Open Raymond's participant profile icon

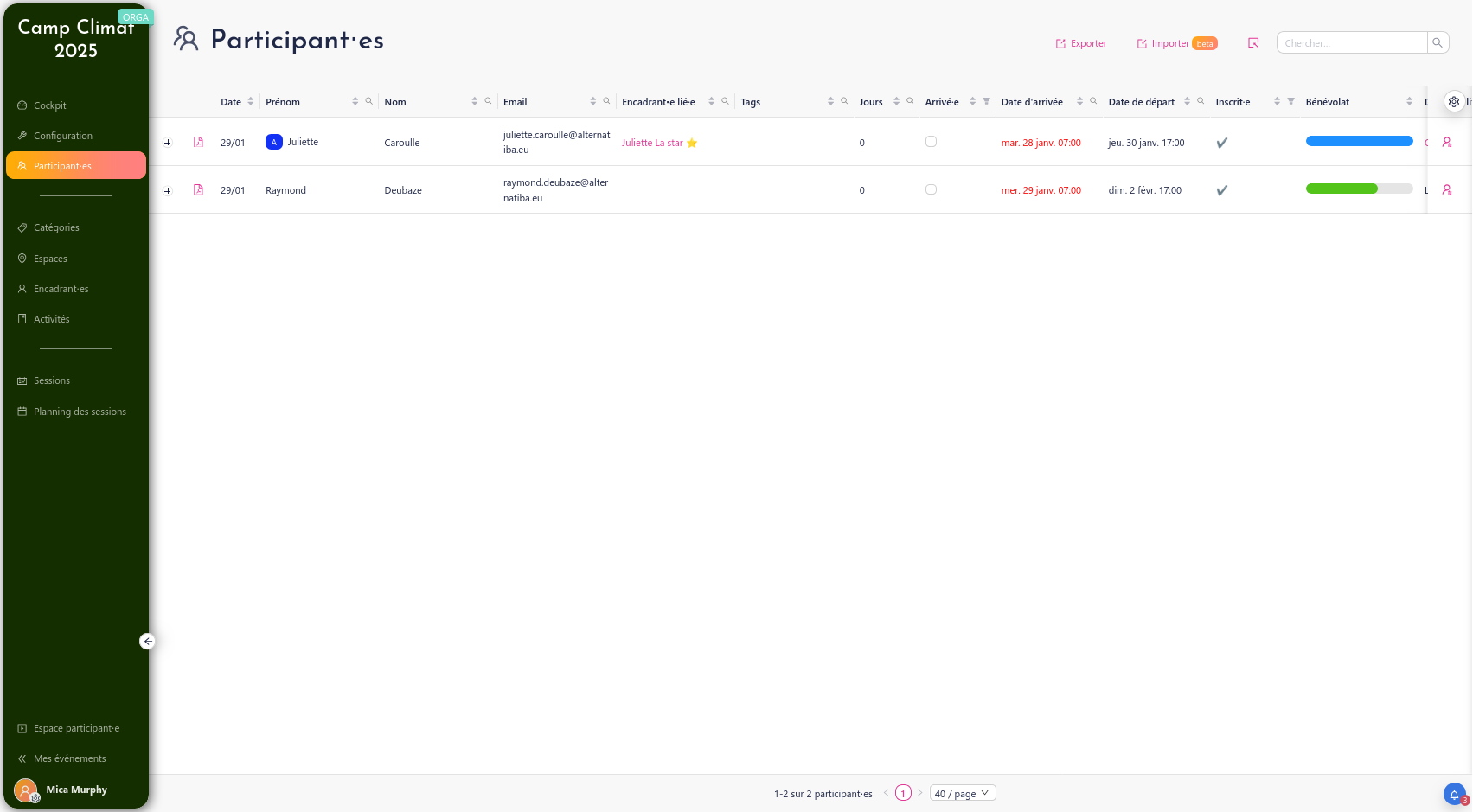(1447, 189)
